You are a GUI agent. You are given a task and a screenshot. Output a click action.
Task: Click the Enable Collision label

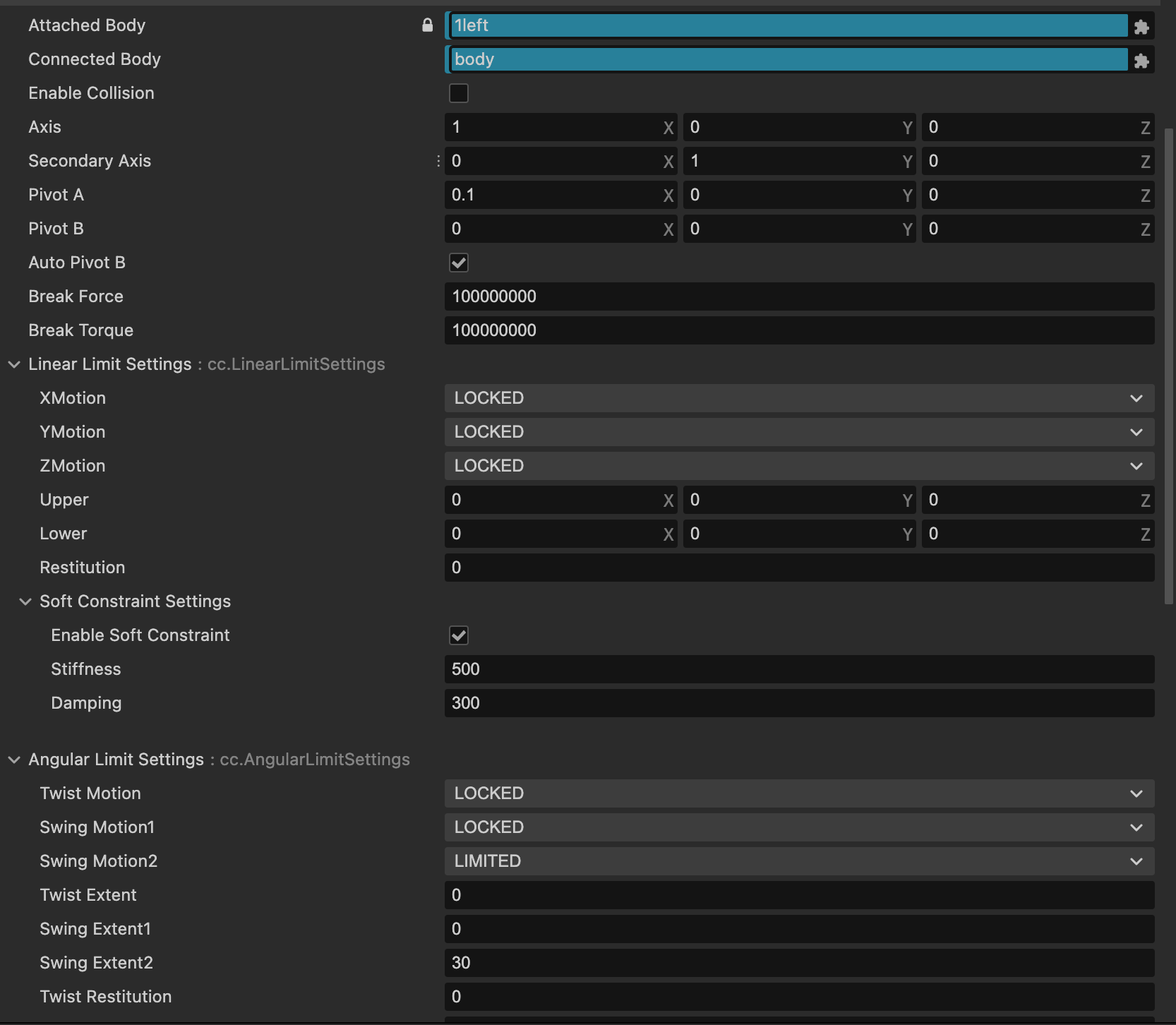(91, 93)
